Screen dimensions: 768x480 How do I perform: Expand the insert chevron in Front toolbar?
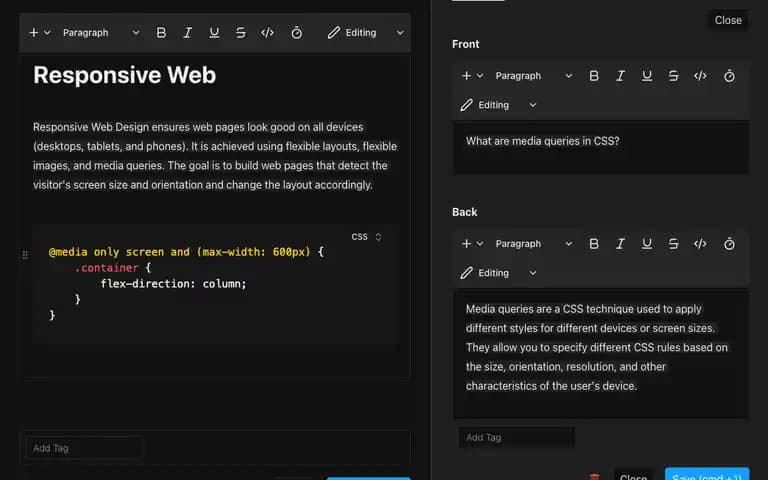pyautogui.click(x=480, y=76)
